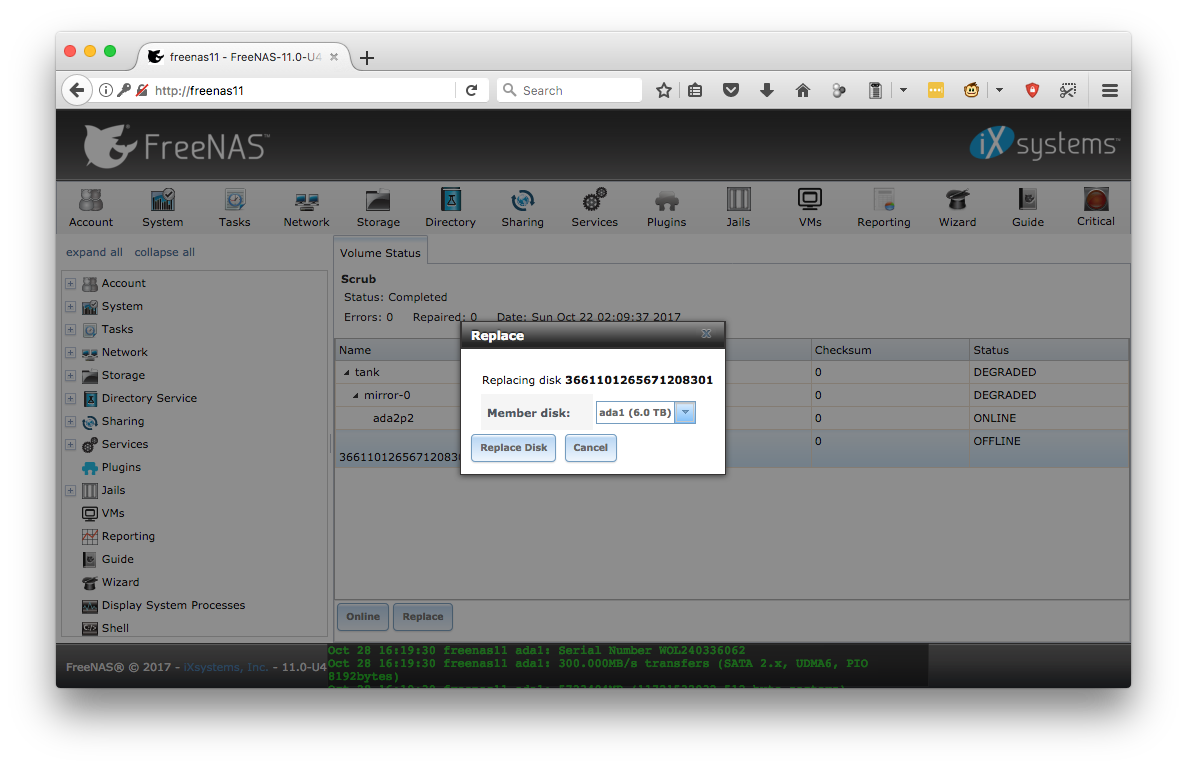
Task: Open VMs in the sidebar tree
Action: 113,513
